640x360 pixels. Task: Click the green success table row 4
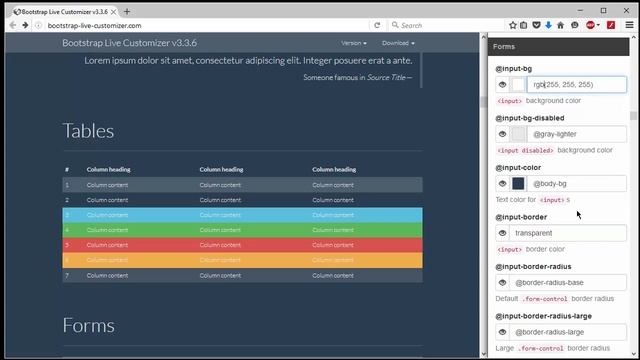pyautogui.click(x=242, y=230)
